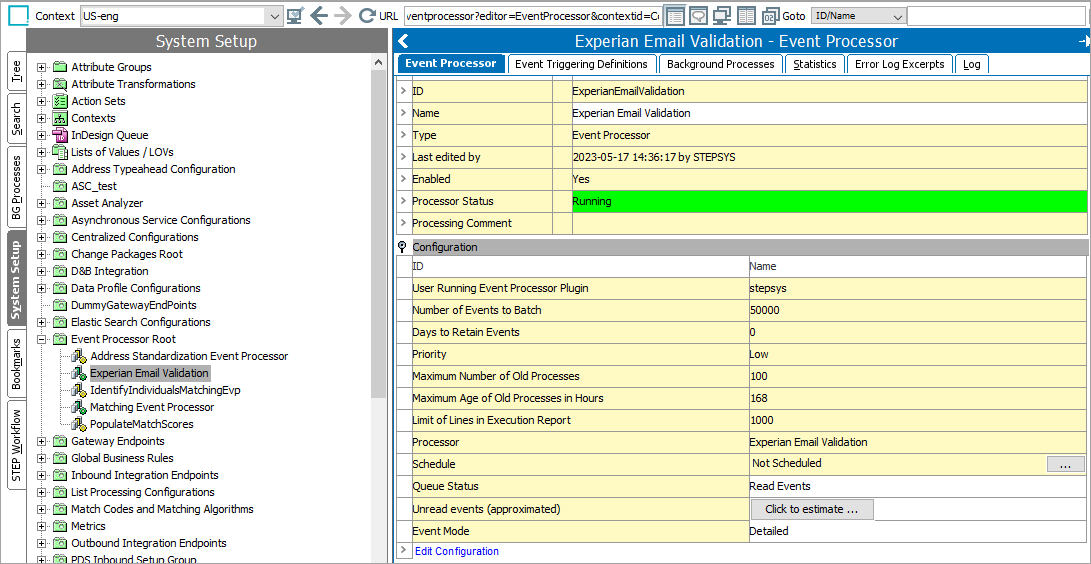Open the Context dropdown showing US-eng

[274, 16]
